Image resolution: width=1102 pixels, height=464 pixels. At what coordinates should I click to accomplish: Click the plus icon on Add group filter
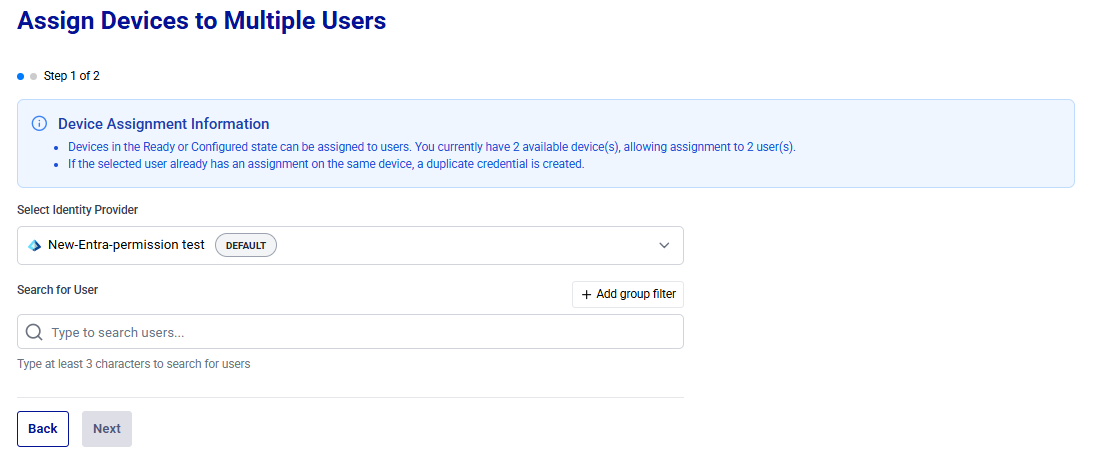(587, 295)
